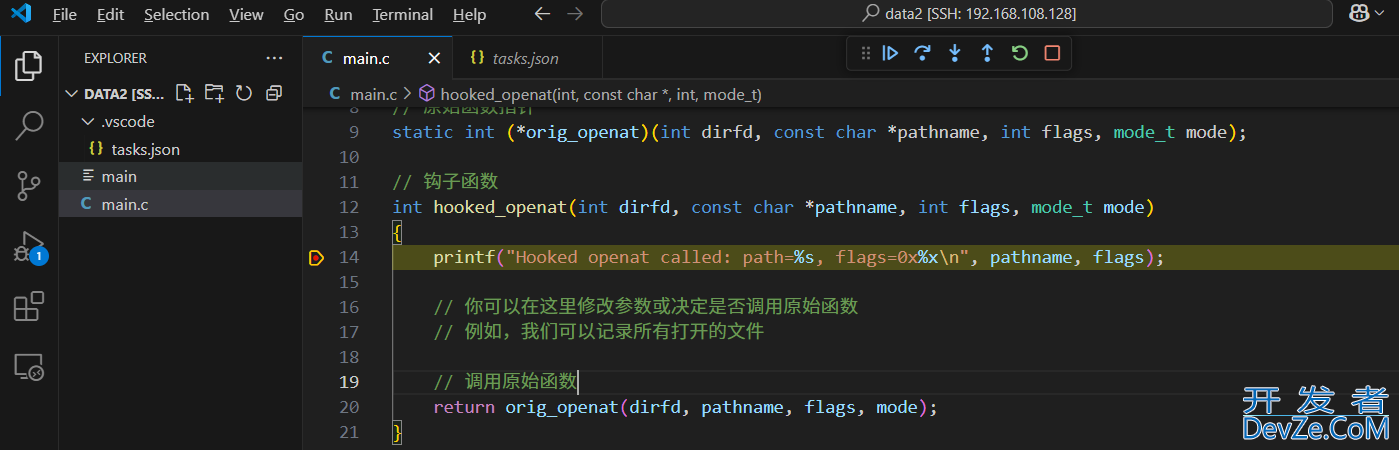Viewport: 1399px width, 450px height.
Task: Close the main.c editor tab
Action: pyautogui.click(x=434, y=58)
